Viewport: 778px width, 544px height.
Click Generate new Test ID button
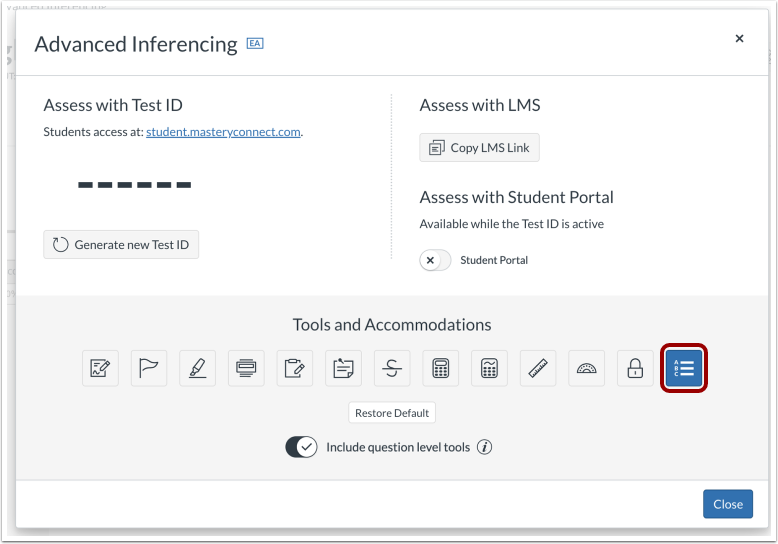click(x=121, y=245)
